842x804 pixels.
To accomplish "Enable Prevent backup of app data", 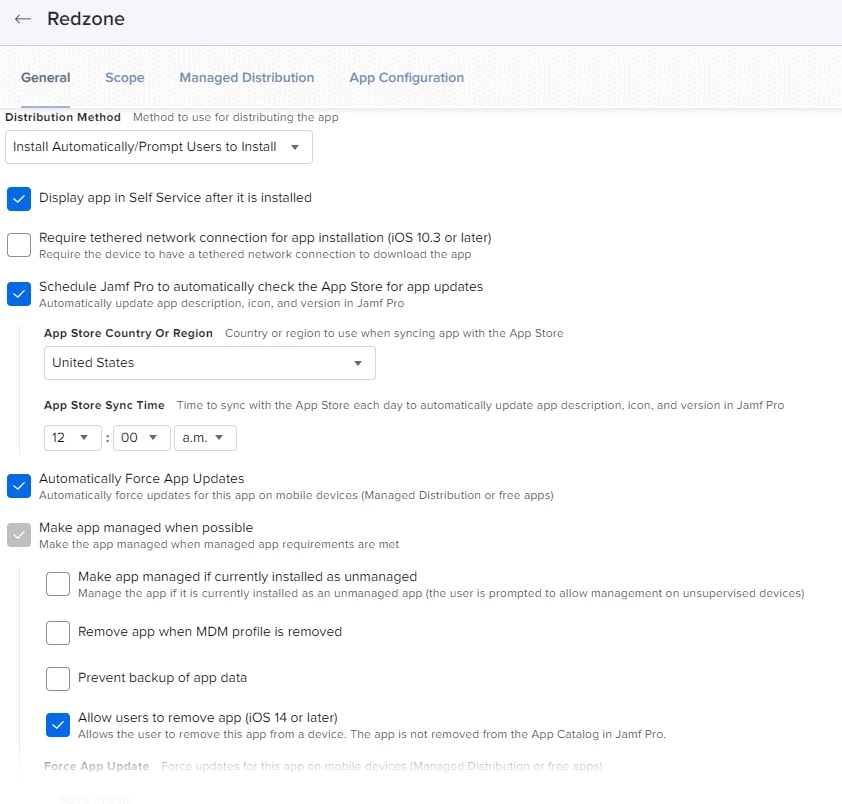I will coord(58,679).
